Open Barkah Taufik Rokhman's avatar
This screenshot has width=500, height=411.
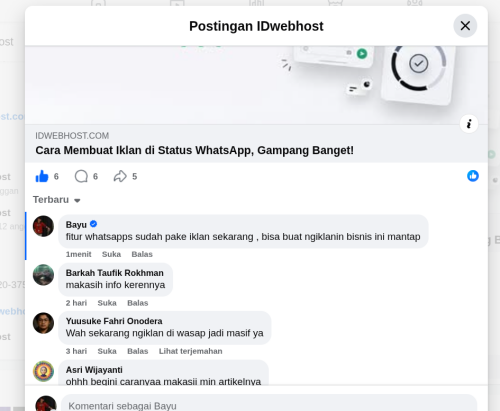(43, 275)
